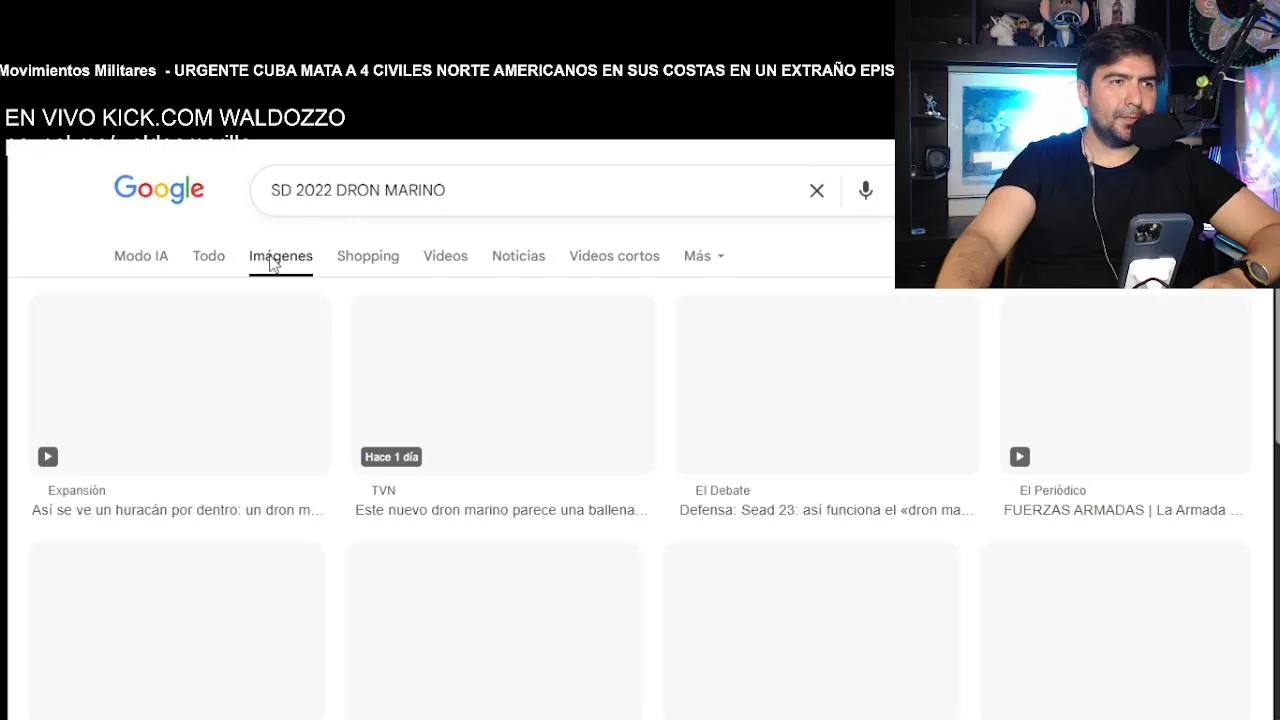This screenshot has width=1280, height=720.
Task: Click play icon on Expansión result
Action: (x=48, y=457)
